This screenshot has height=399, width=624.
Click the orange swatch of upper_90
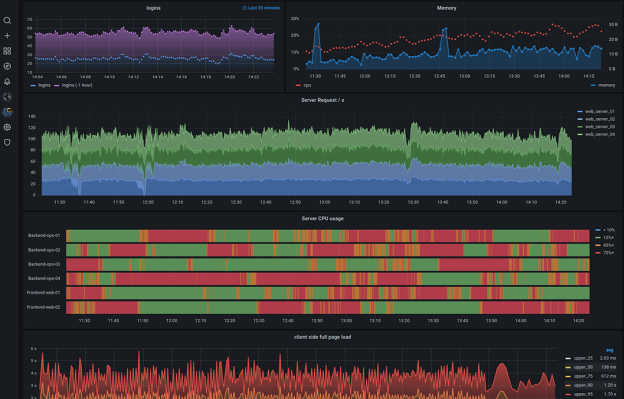(x=568, y=385)
